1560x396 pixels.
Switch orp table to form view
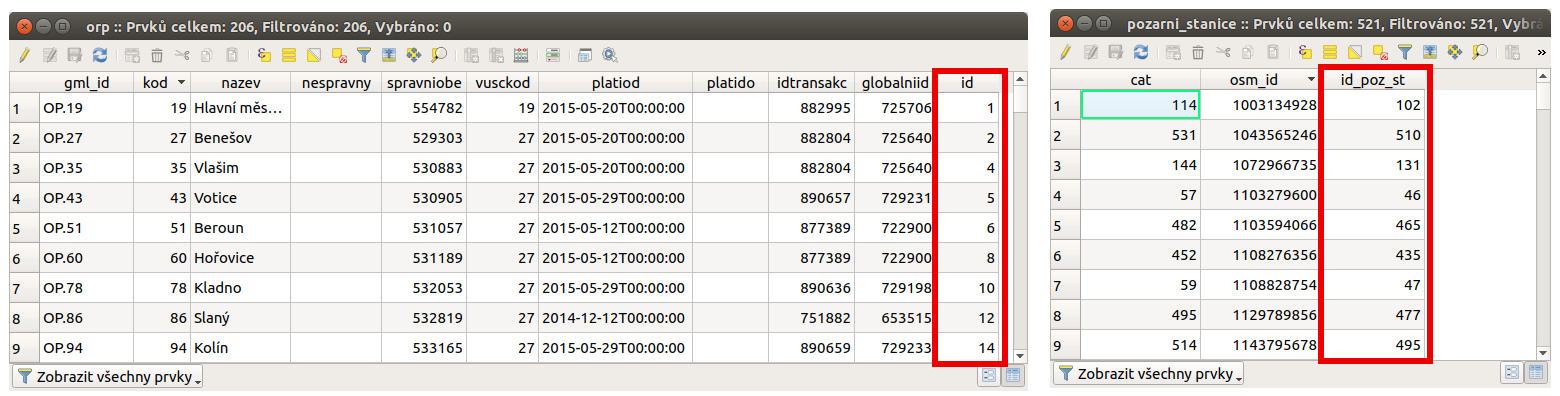click(989, 375)
